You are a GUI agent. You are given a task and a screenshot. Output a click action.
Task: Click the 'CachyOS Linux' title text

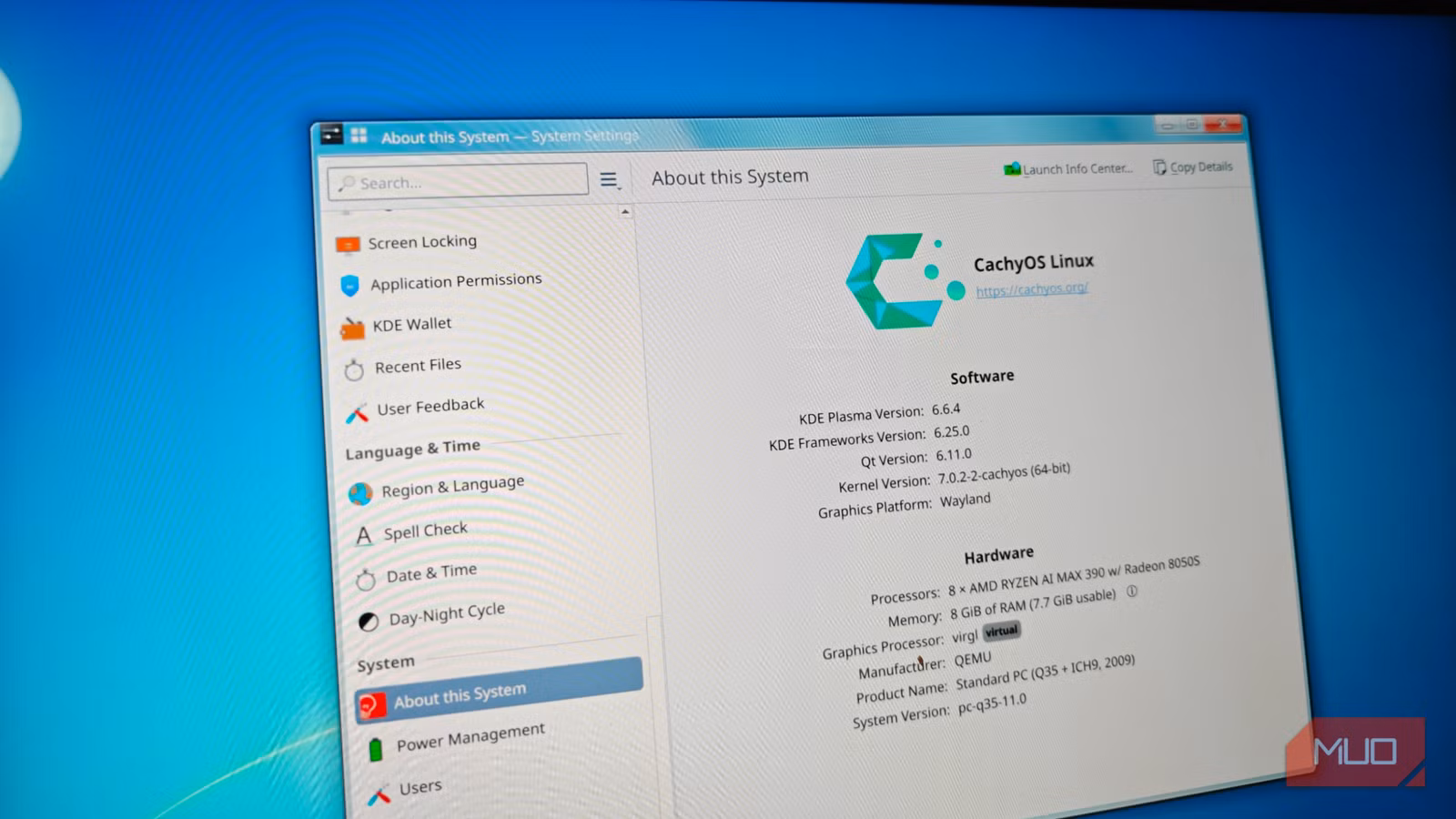pyautogui.click(x=1034, y=262)
